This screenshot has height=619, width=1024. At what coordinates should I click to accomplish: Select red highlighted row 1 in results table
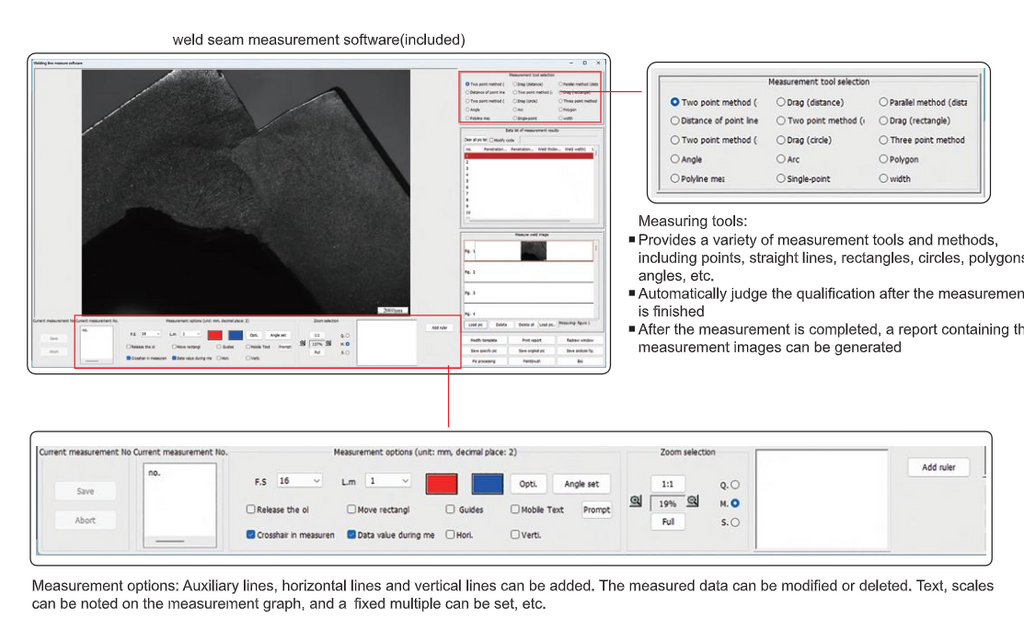click(x=529, y=156)
